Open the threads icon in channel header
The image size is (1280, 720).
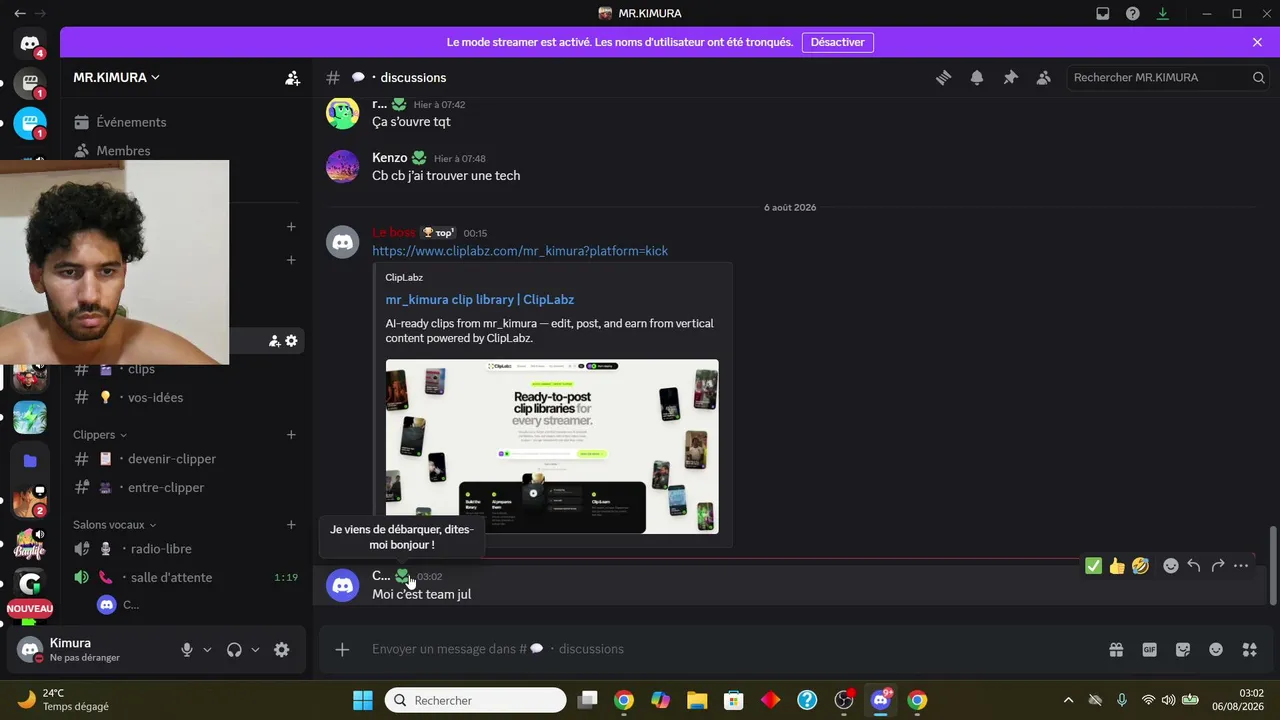pos(943,78)
